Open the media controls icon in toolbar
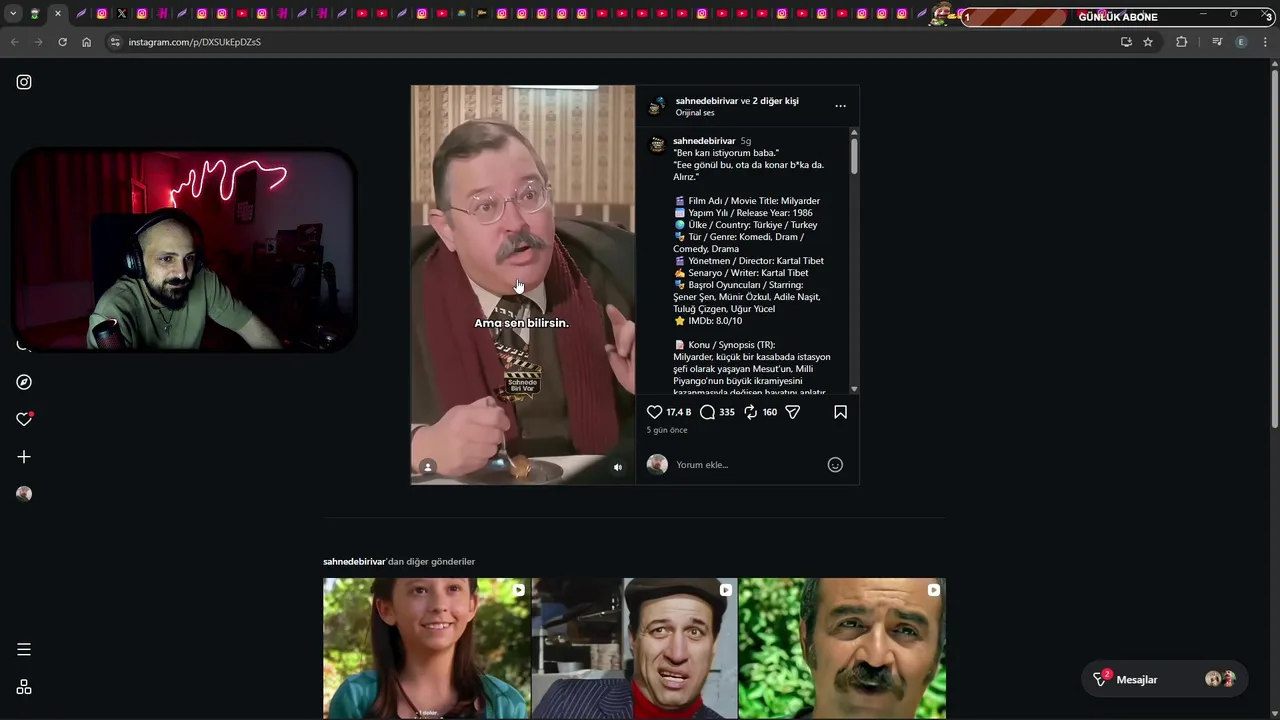1280x720 pixels. [x=1217, y=42]
